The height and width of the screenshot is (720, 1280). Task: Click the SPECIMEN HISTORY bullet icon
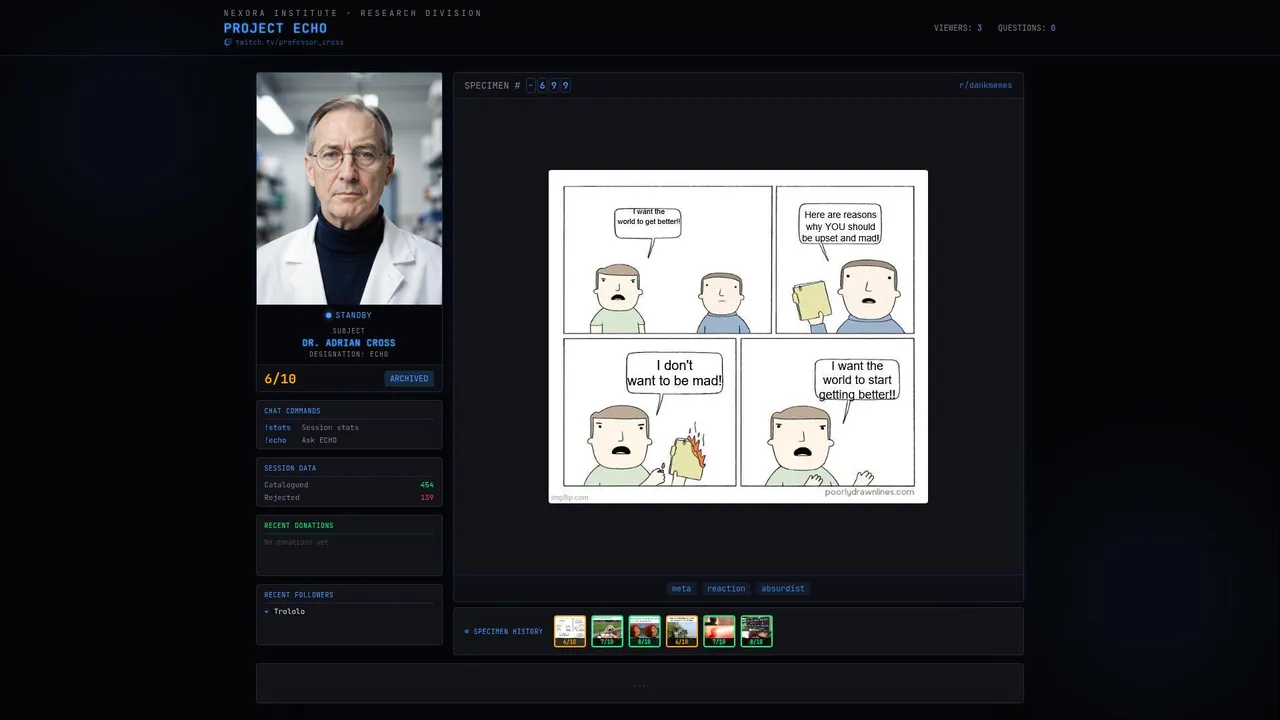click(x=466, y=631)
